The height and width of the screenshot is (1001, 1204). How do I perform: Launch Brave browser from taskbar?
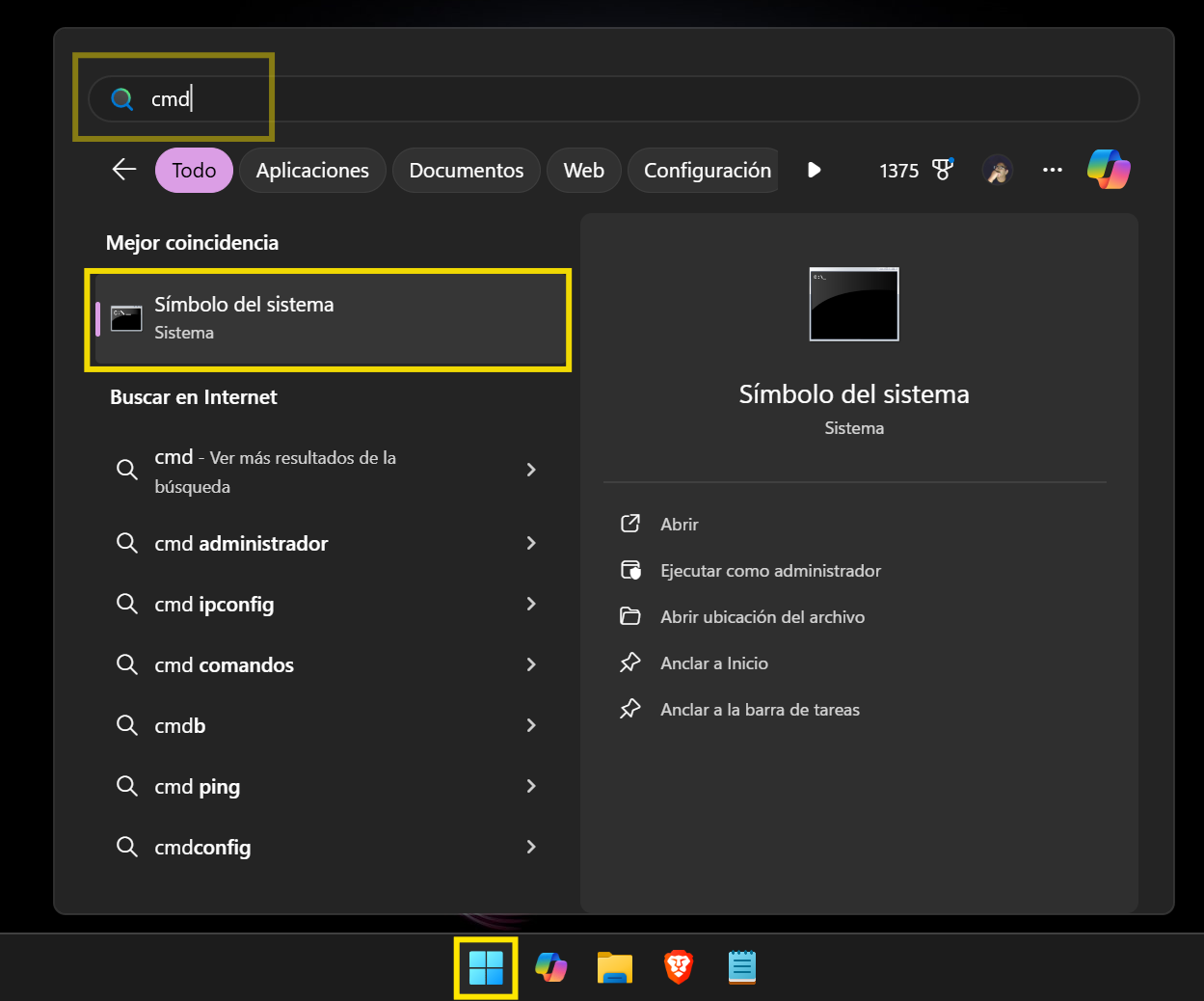(679, 967)
